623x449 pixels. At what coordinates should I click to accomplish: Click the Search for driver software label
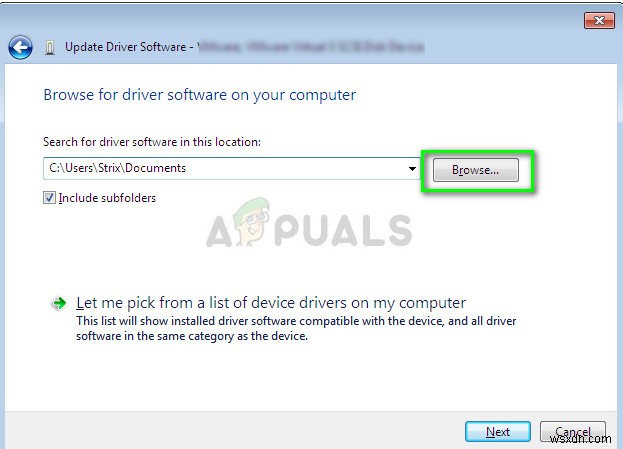pyautogui.click(x=152, y=142)
